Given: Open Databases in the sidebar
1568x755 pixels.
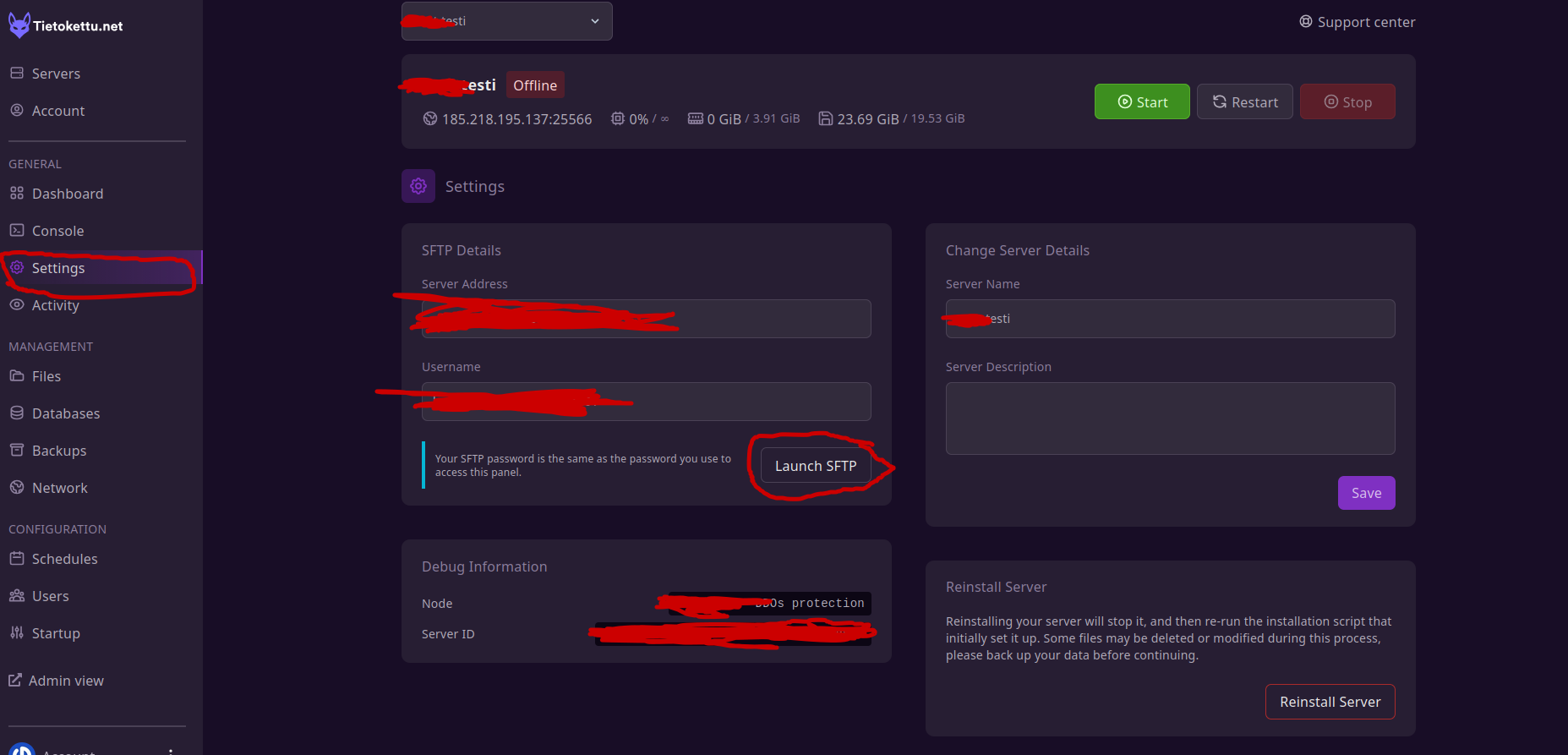Looking at the screenshot, I should 65,413.
